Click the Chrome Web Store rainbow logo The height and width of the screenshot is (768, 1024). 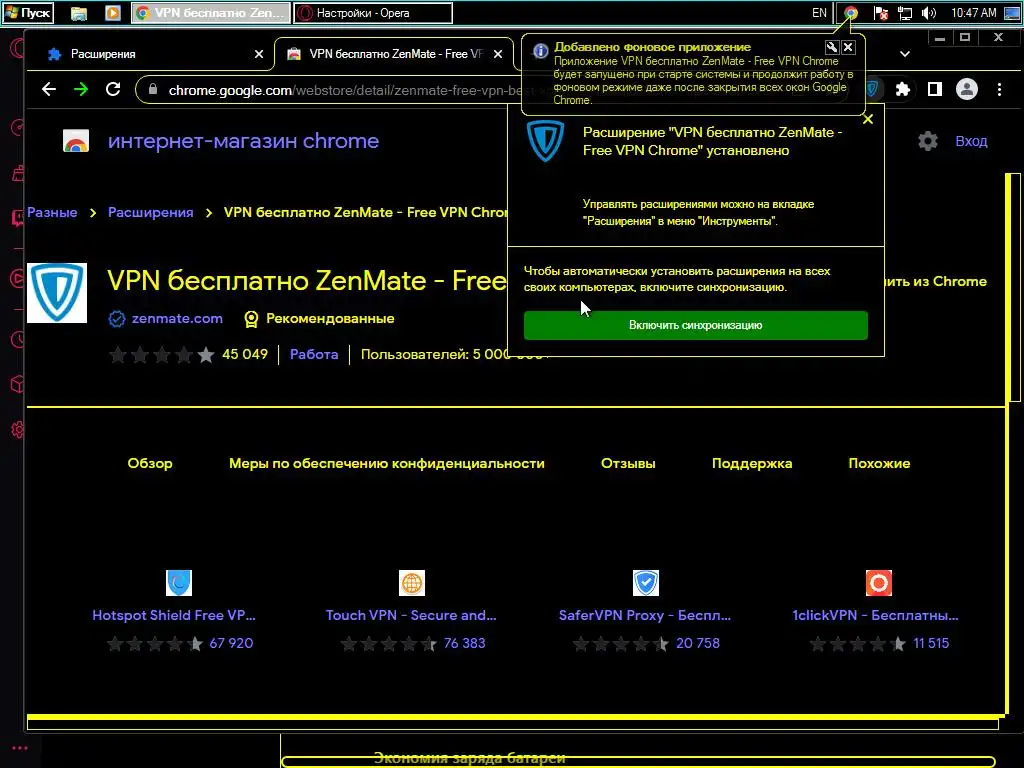click(76, 141)
